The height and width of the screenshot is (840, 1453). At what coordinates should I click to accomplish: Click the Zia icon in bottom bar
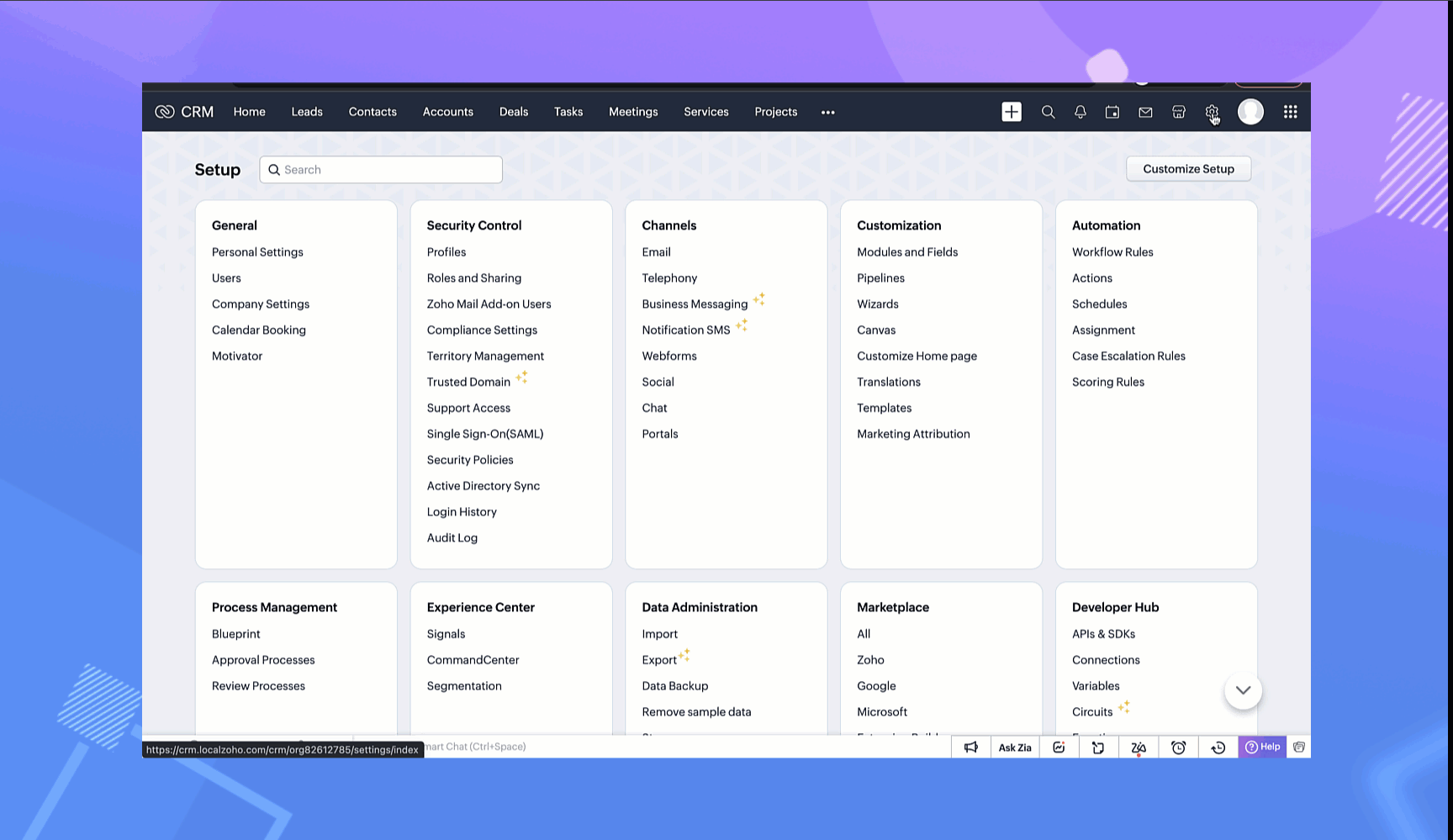[x=1139, y=748]
